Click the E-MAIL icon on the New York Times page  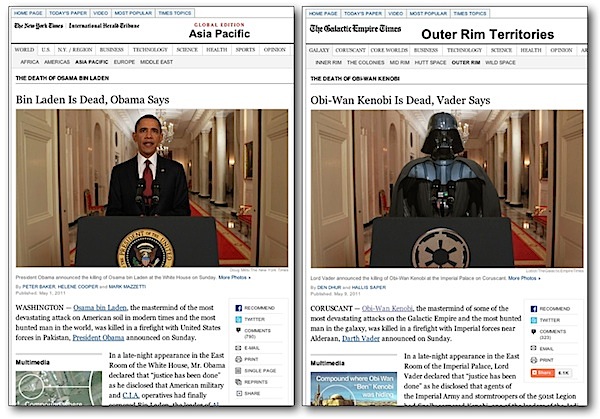pyautogui.click(x=239, y=348)
